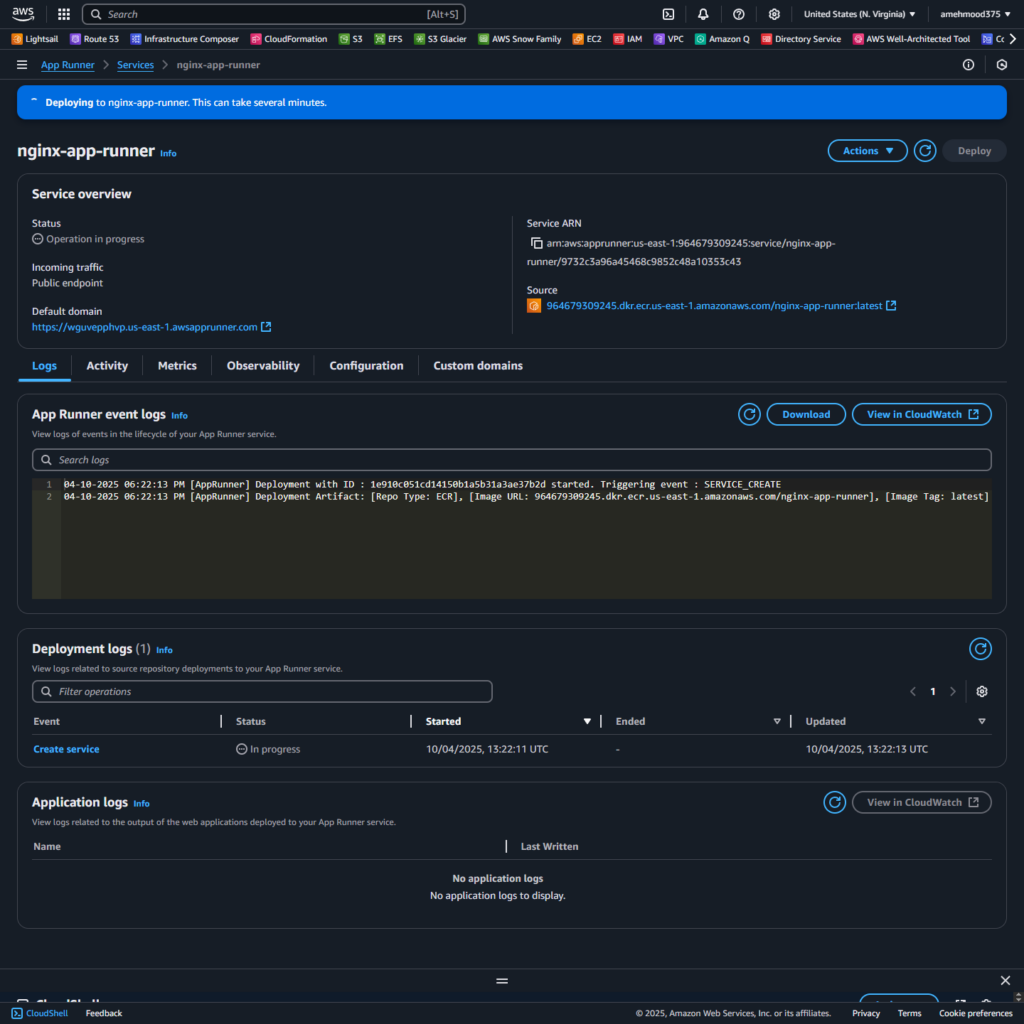Open Info link for App Runner event logs
The height and width of the screenshot is (1024, 1024).
[180, 415]
